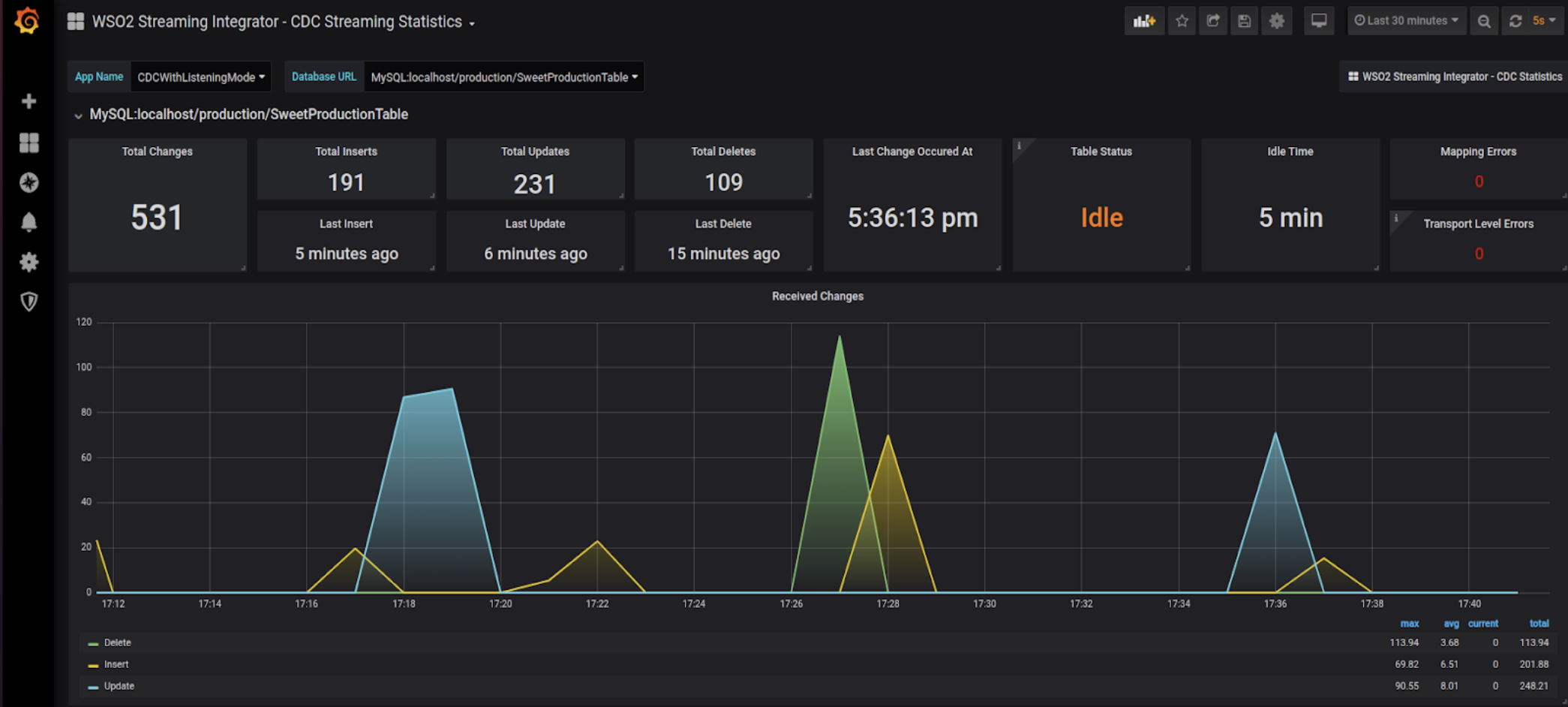Open the Last 30 minutes time picker
Screen dimensions: 1568x707
1407,21
